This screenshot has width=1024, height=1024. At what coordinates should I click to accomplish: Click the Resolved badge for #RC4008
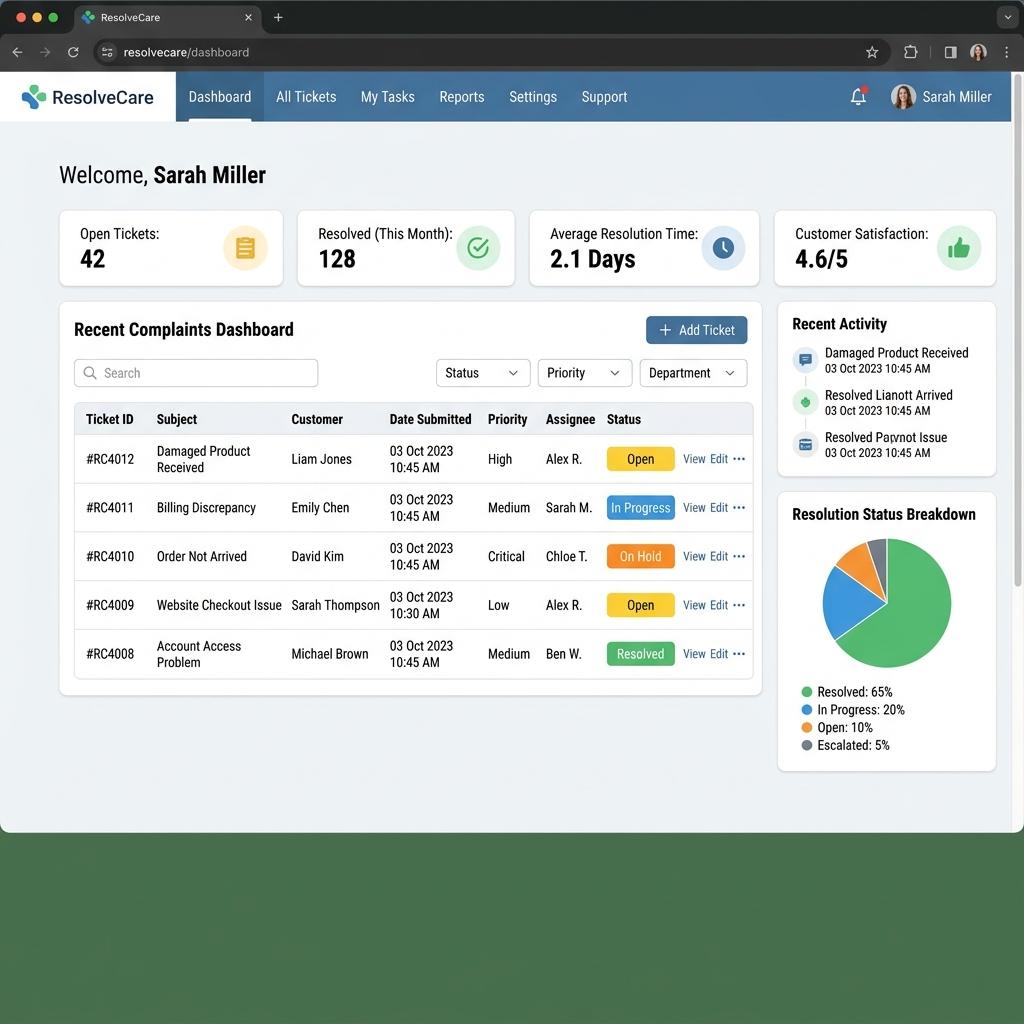tap(640, 654)
